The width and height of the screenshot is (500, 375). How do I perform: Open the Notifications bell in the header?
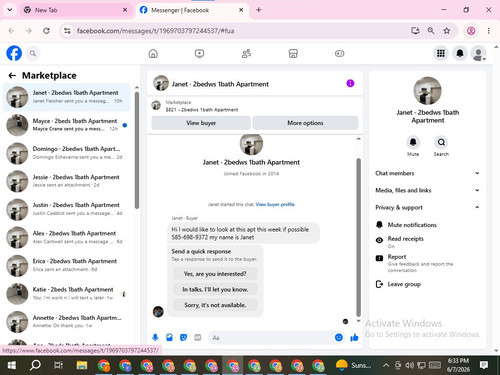(x=460, y=53)
